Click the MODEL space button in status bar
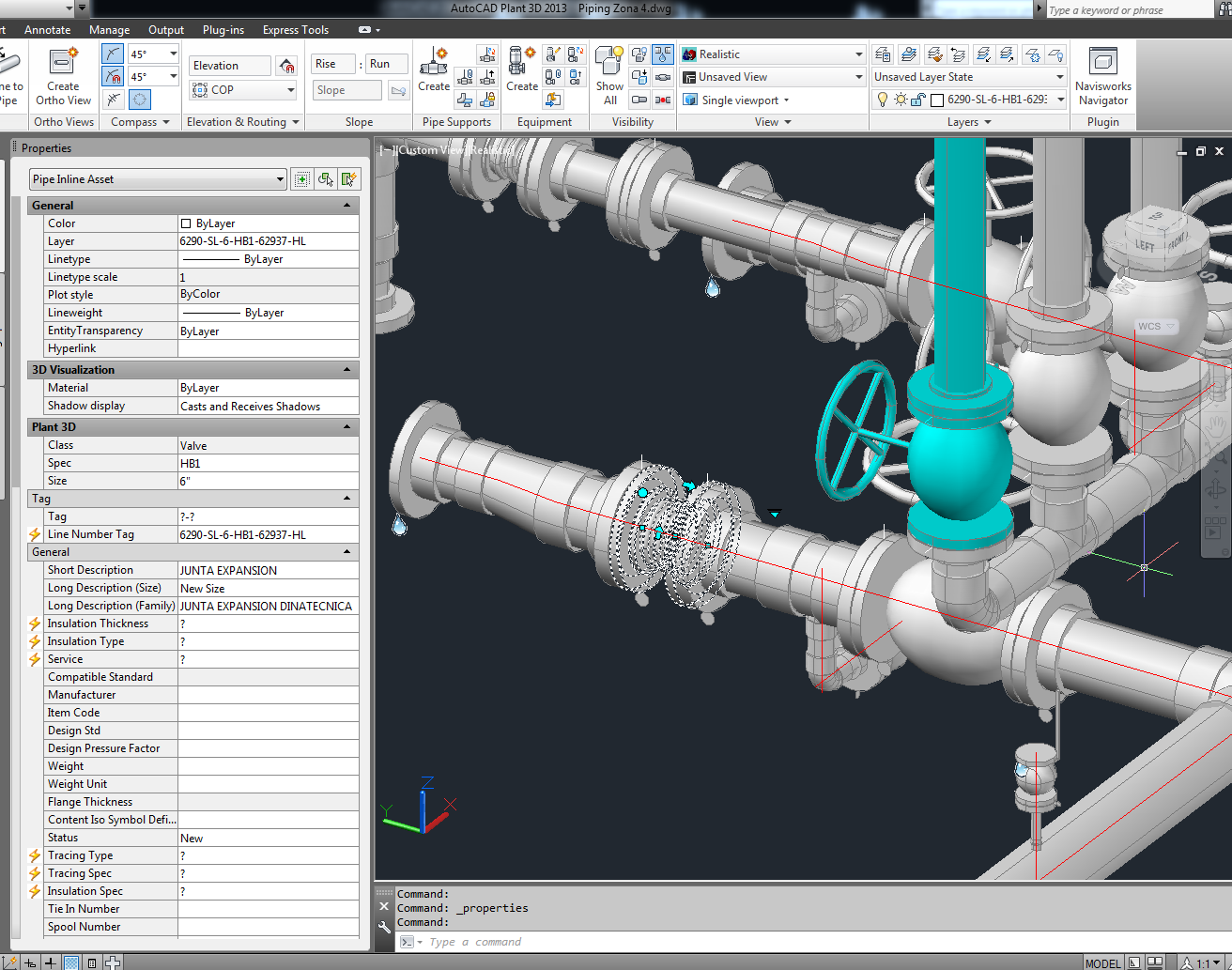 (1102, 963)
